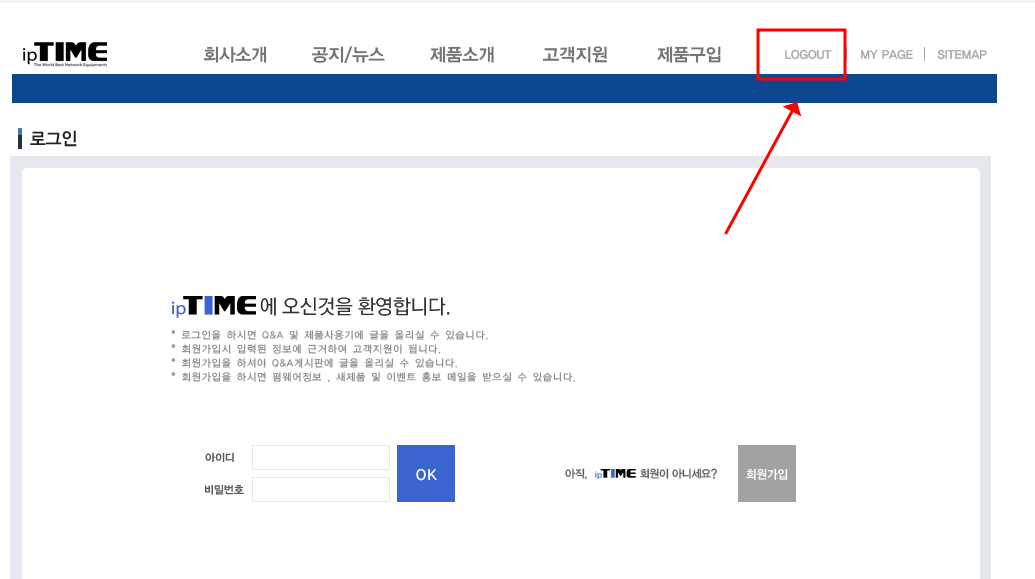
Task: Click the 로그인 page heading
Action: tap(53, 139)
